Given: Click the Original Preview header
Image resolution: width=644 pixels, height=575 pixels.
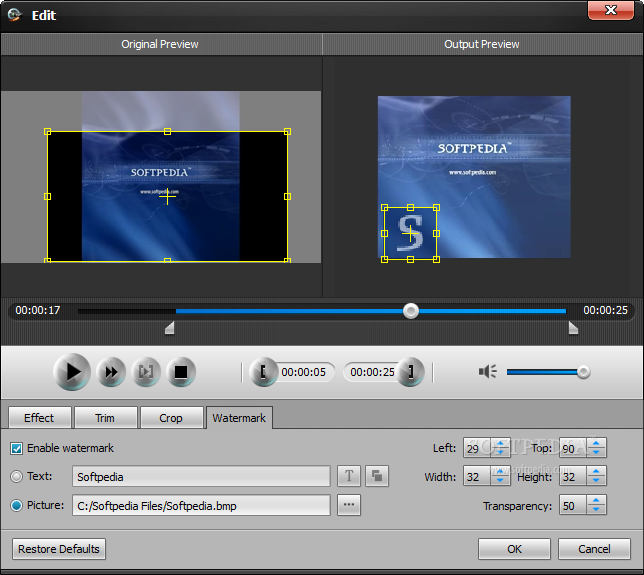Looking at the screenshot, I should (160, 44).
